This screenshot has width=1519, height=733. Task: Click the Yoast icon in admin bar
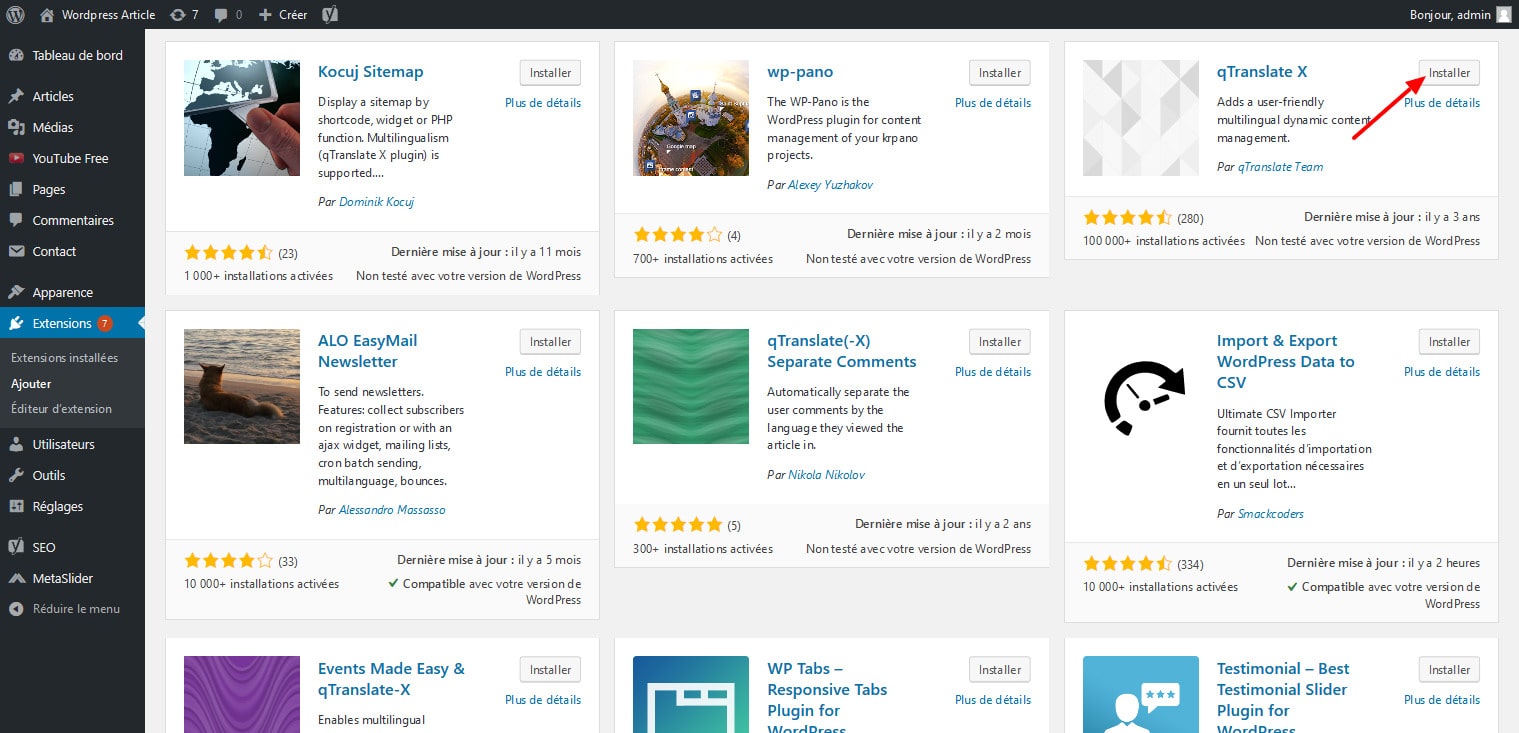pyautogui.click(x=330, y=15)
